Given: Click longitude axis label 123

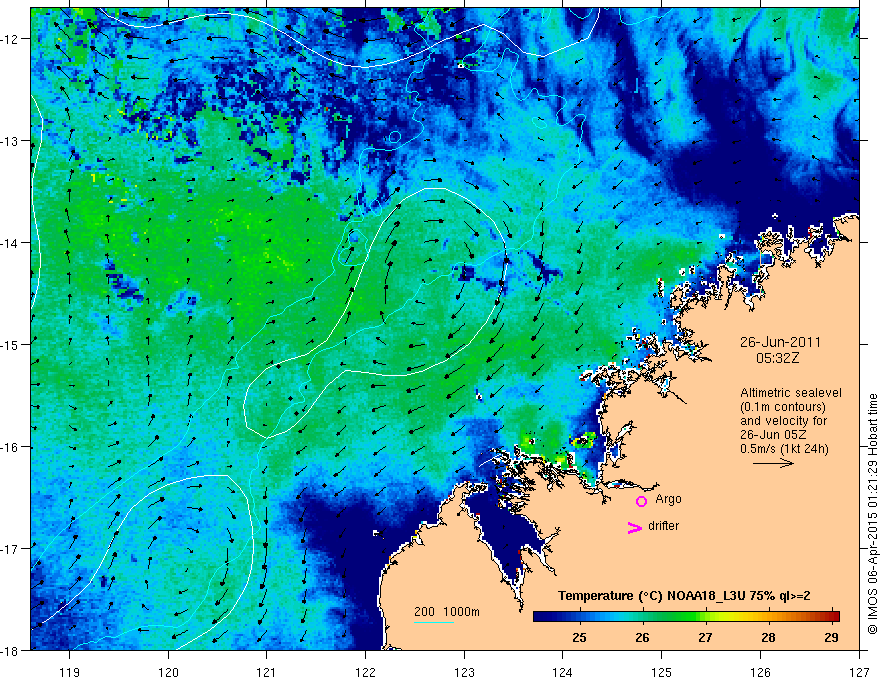Looking at the screenshot, I should [464, 672].
